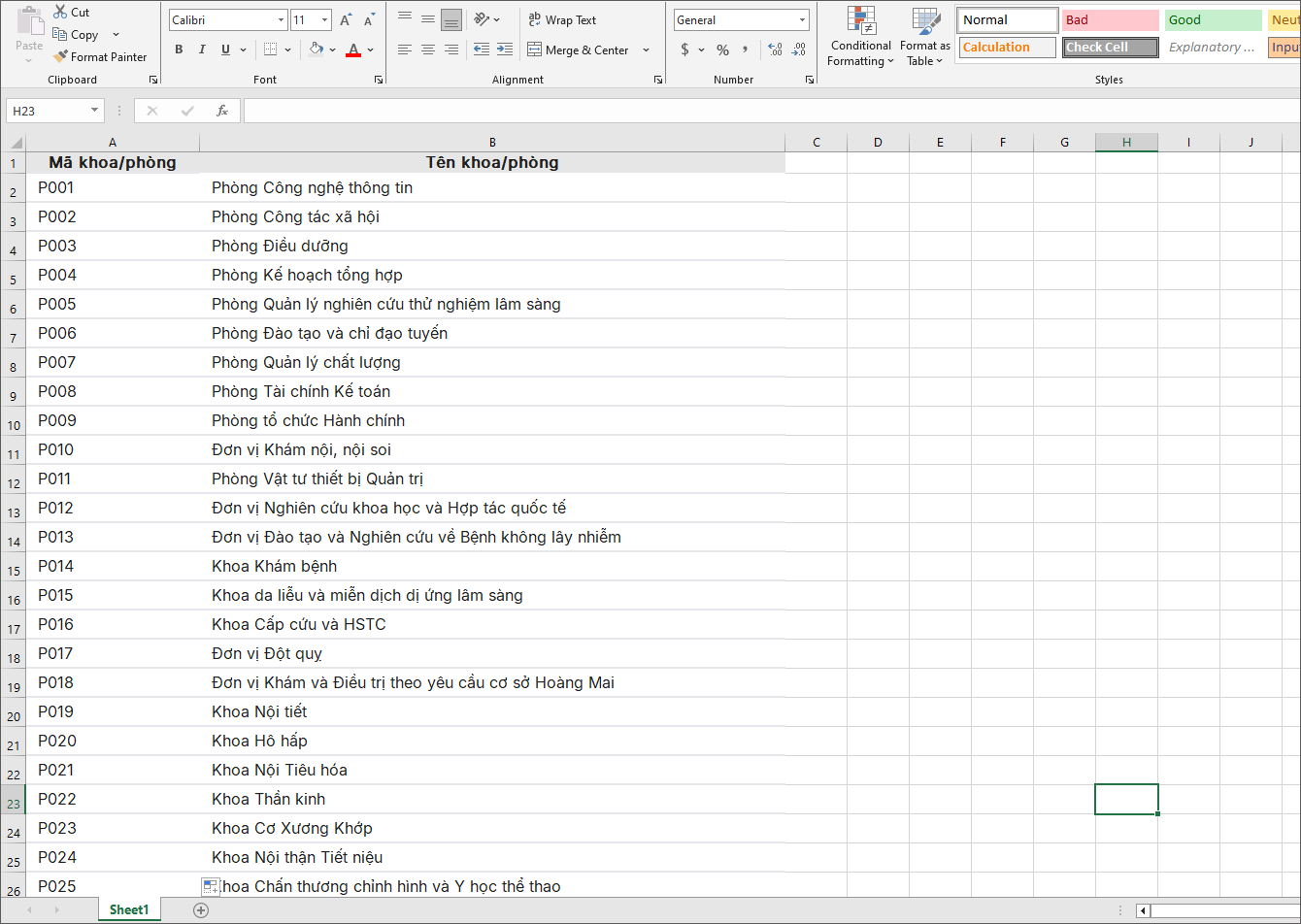This screenshot has width=1301, height=924.
Task: Click the Center align icon
Action: tap(428, 49)
